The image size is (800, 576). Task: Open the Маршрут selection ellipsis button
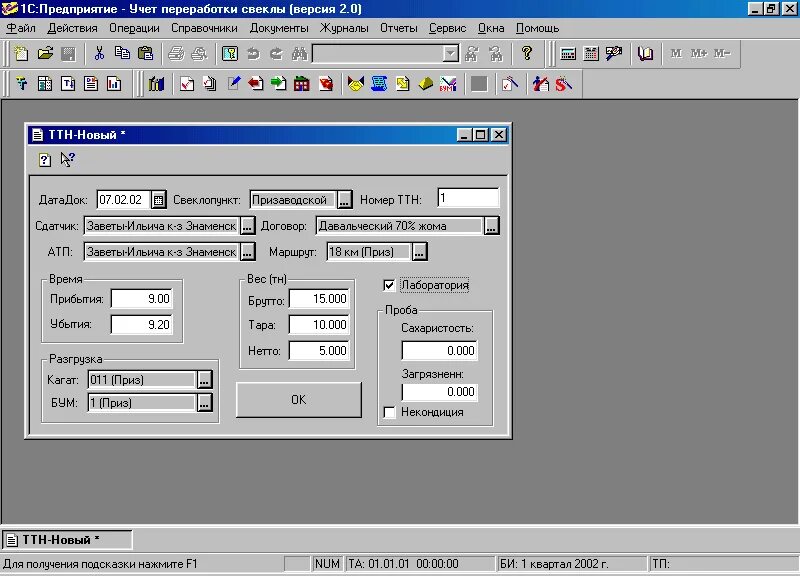tap(419, 252)
